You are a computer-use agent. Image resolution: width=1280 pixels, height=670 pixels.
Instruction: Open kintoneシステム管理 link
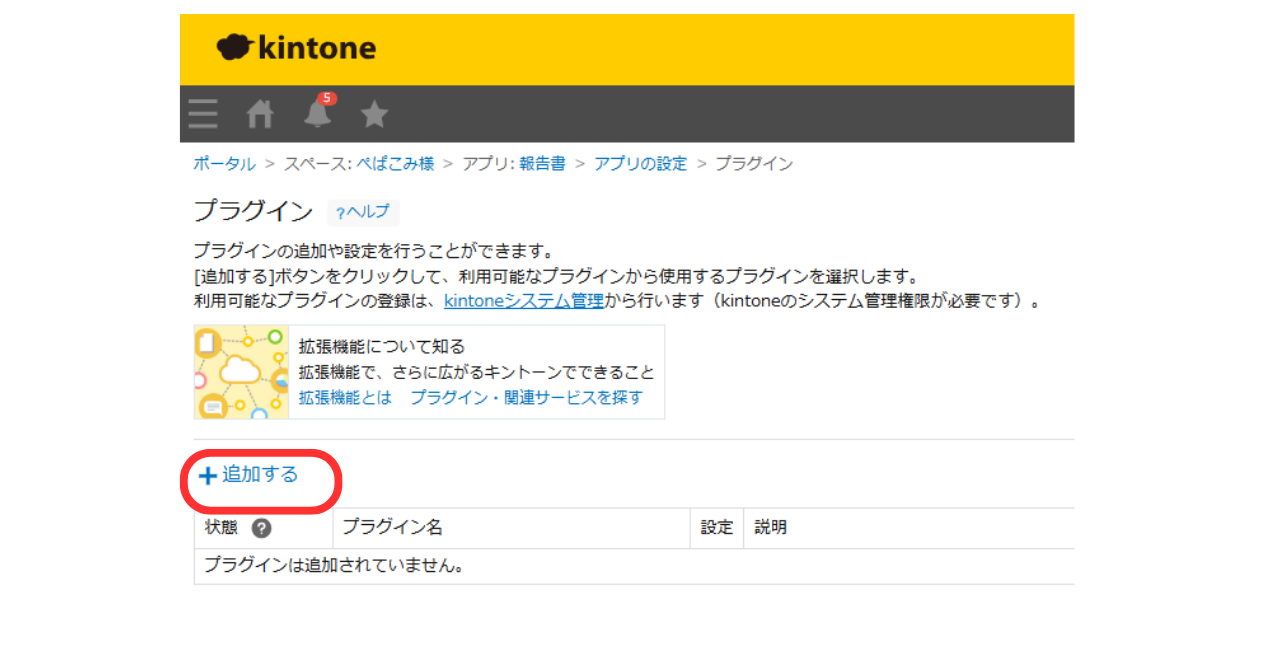tap(524, 300)
